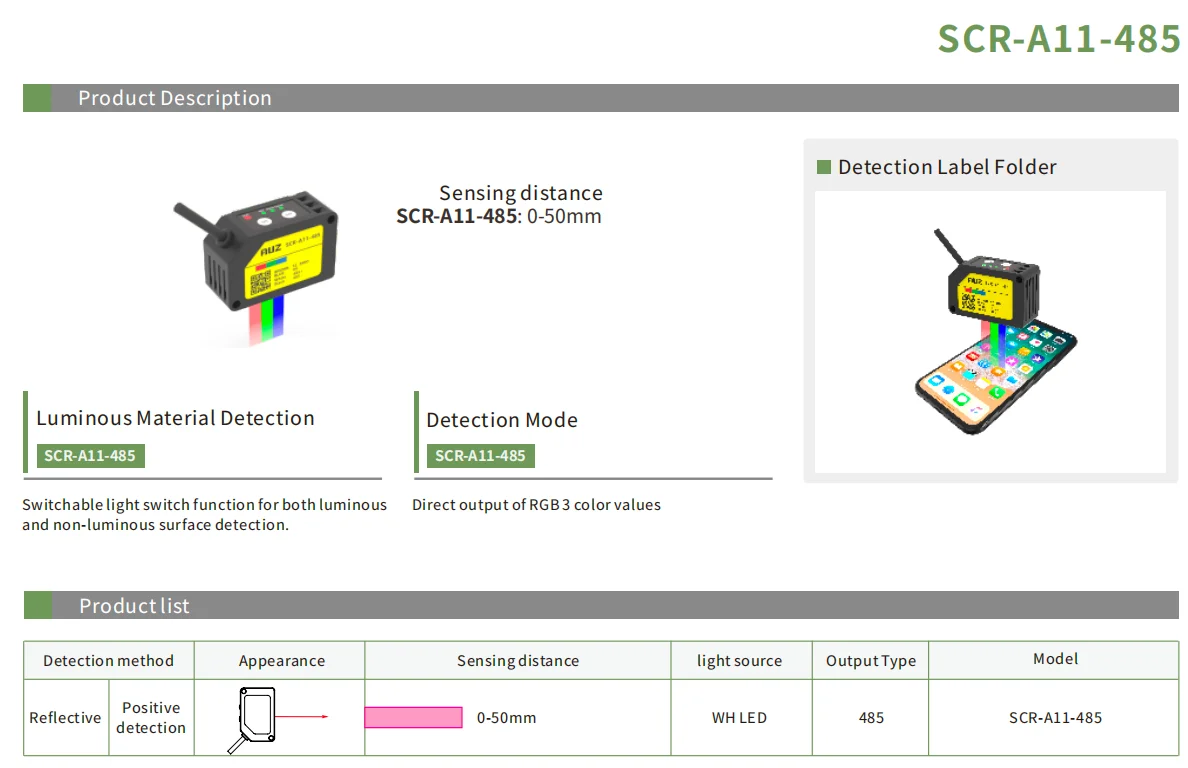Select the '485' output type cell
Viewport: 1188px width, 768px height.
871,717
